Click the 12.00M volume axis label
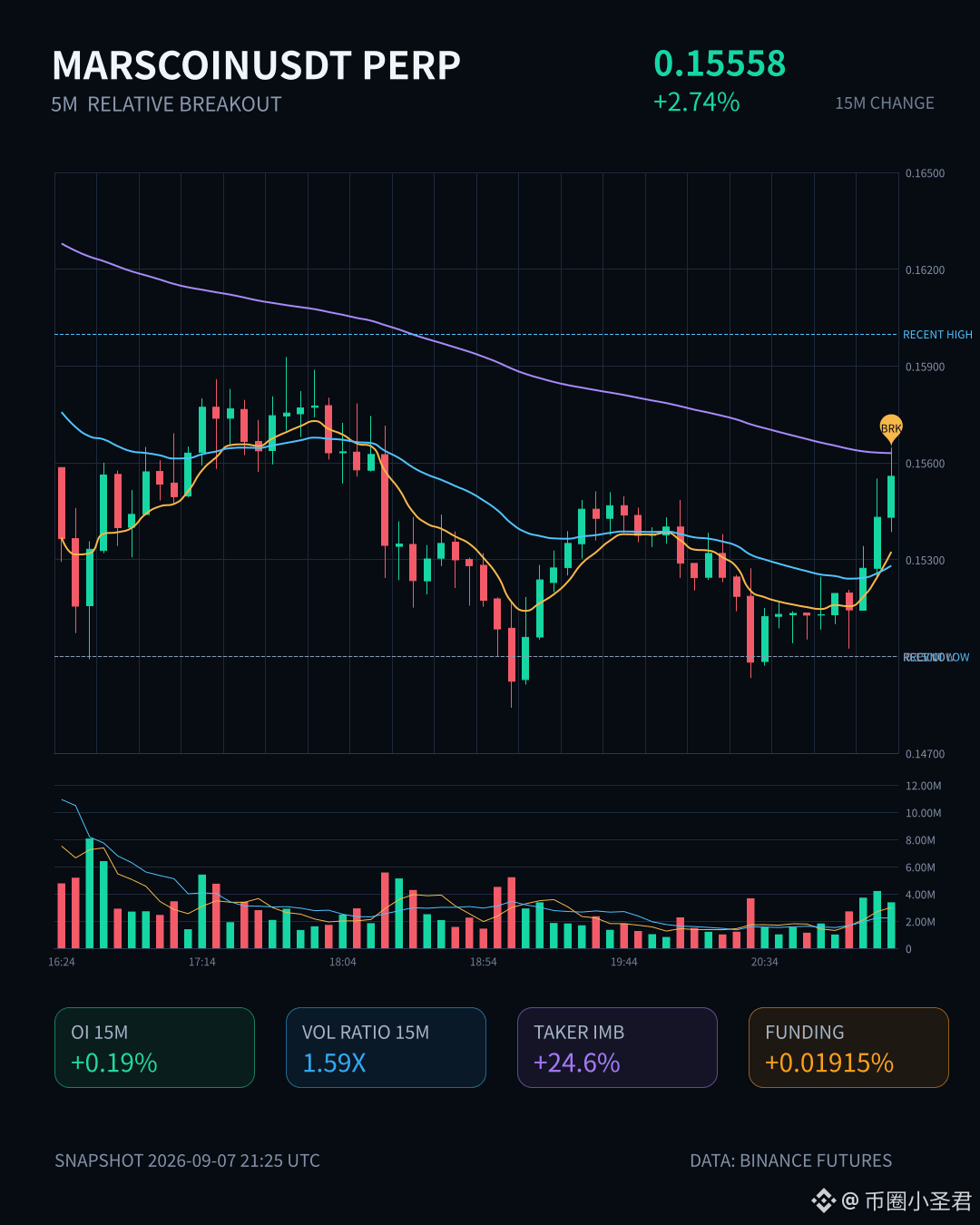This screenshot has height=1225, width=980. pyautogui.click(x=924, y=786)
